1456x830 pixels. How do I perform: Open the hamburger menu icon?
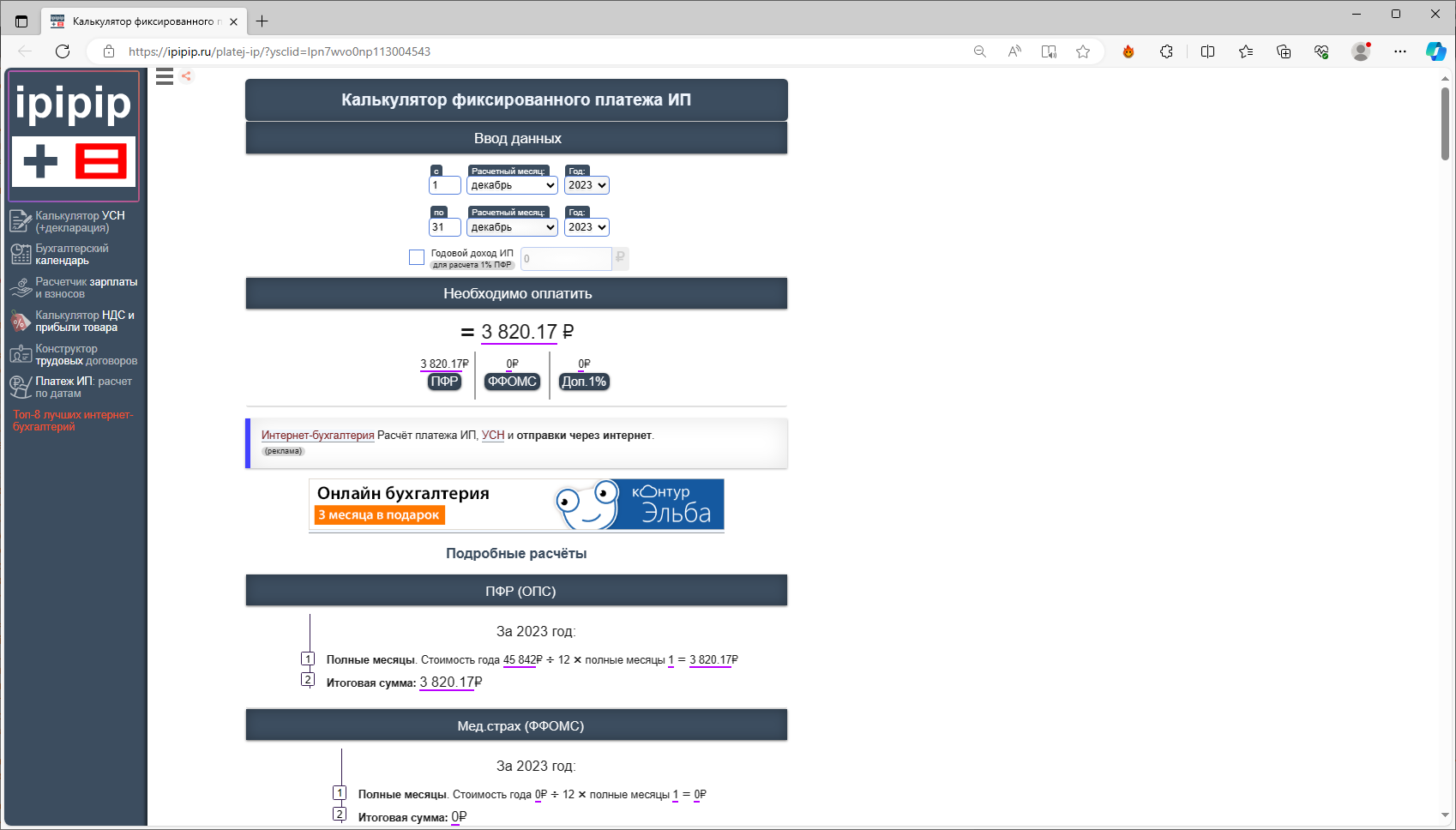pyautogui.click(x=165, y=76)
